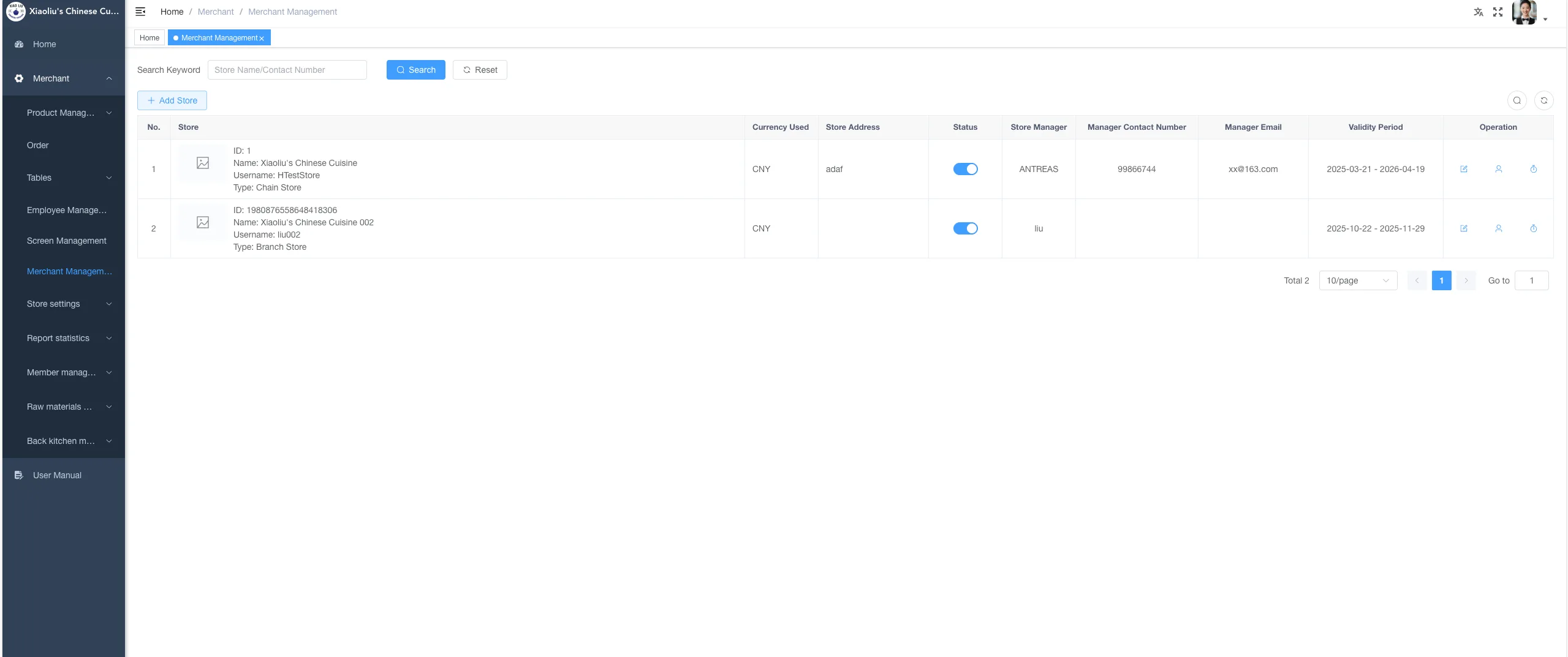The image size is (1568, 657).
Task: Click edit icon for Xiaoliu's Chinese Cuisine
Action: (1463, 169)
